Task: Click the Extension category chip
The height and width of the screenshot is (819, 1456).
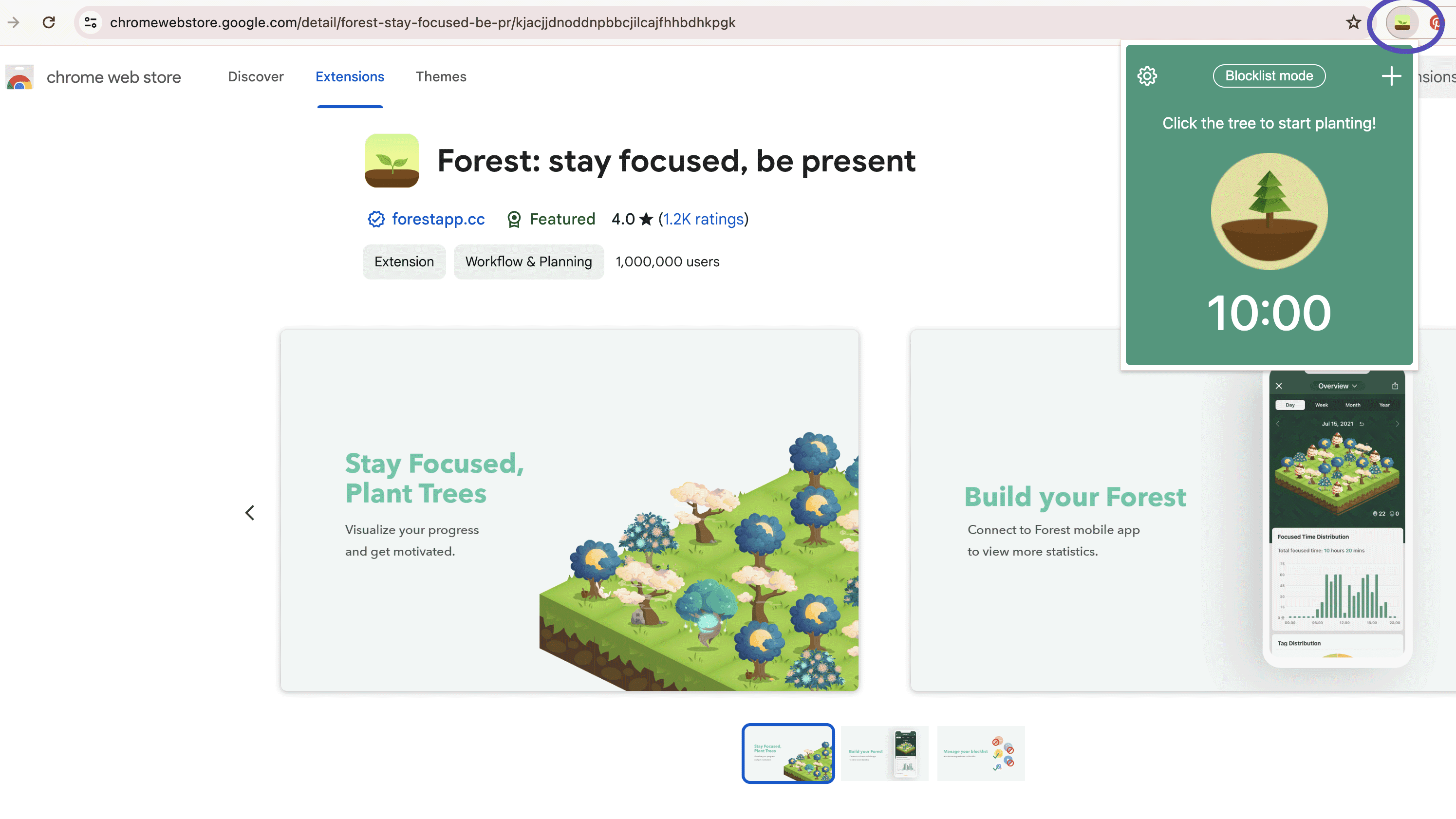Action: 404,261
